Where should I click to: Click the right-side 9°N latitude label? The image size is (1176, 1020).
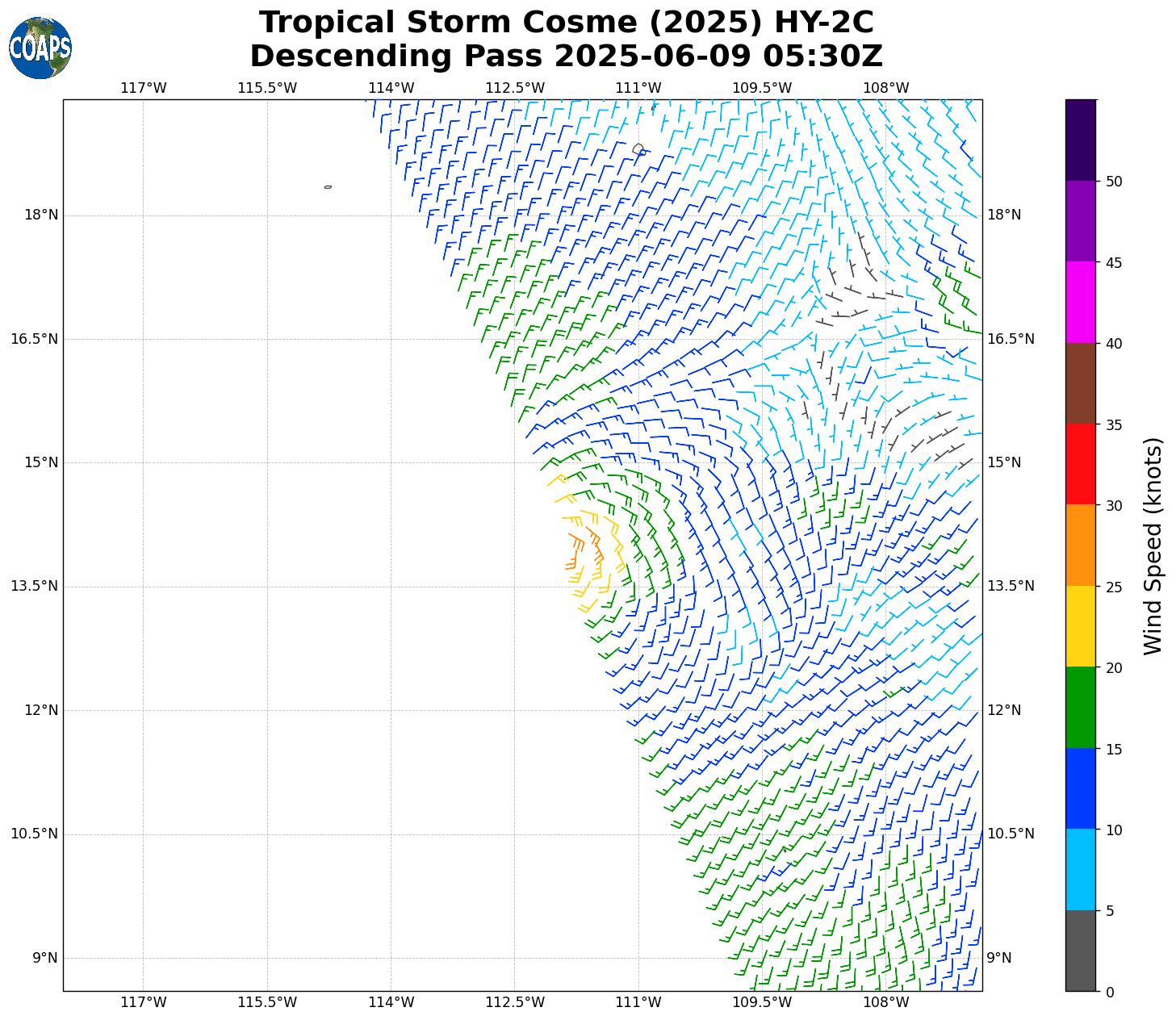click(998, 958)
